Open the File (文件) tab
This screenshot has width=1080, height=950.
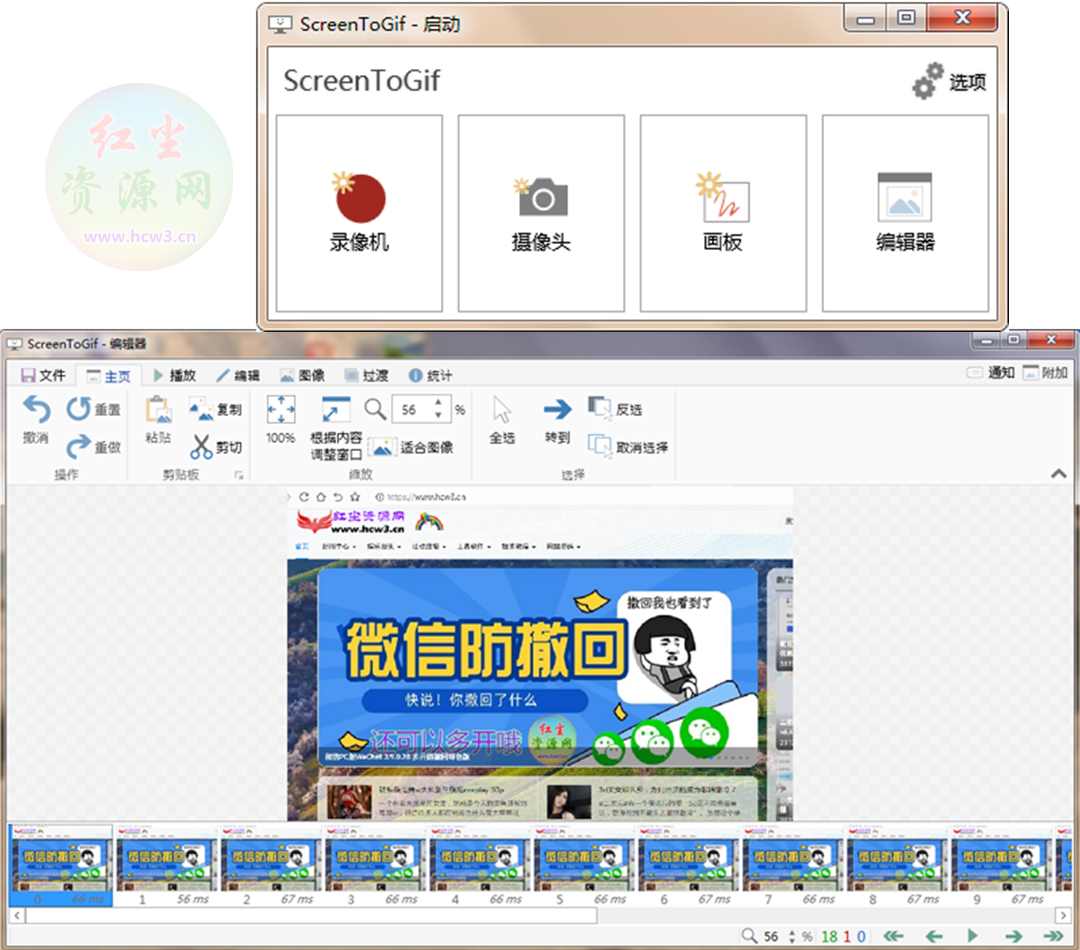(43, 375)
